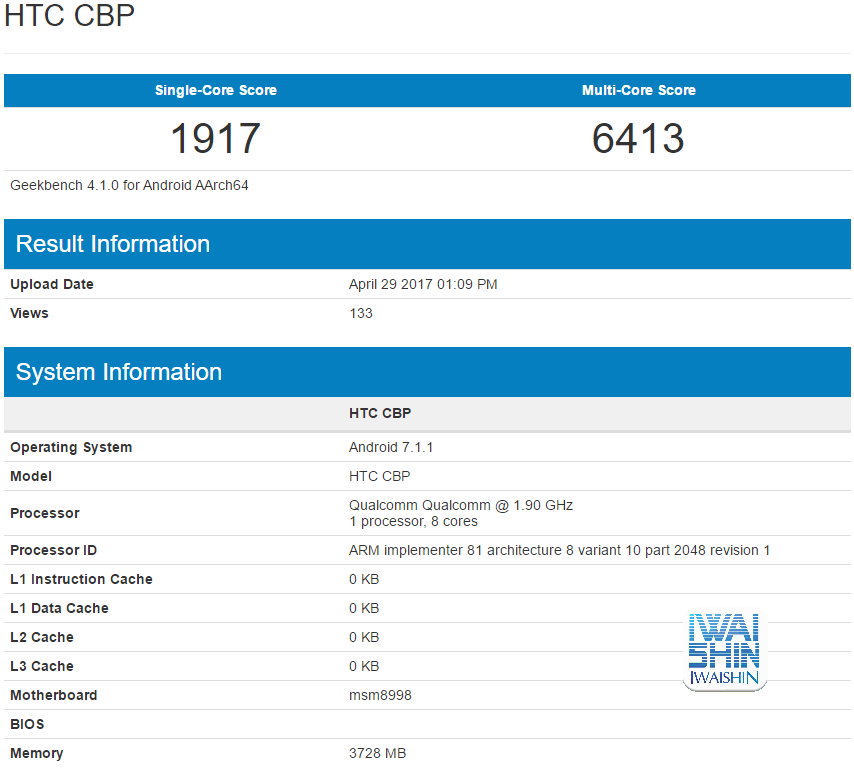Select the Memory row label
Screen dimensions: 854x770
pos(36,753)
